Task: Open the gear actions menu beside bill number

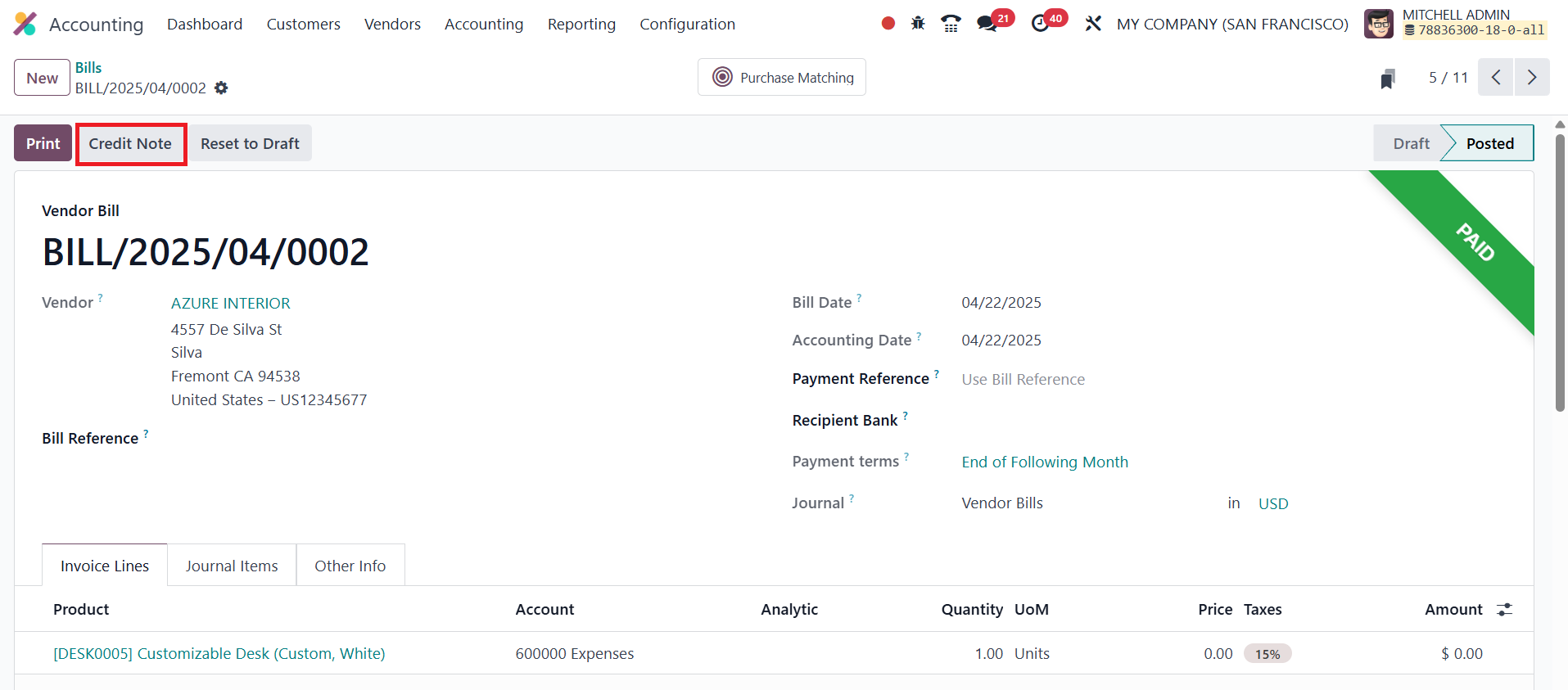Action: pyautogui.click(x=221, y=88)
